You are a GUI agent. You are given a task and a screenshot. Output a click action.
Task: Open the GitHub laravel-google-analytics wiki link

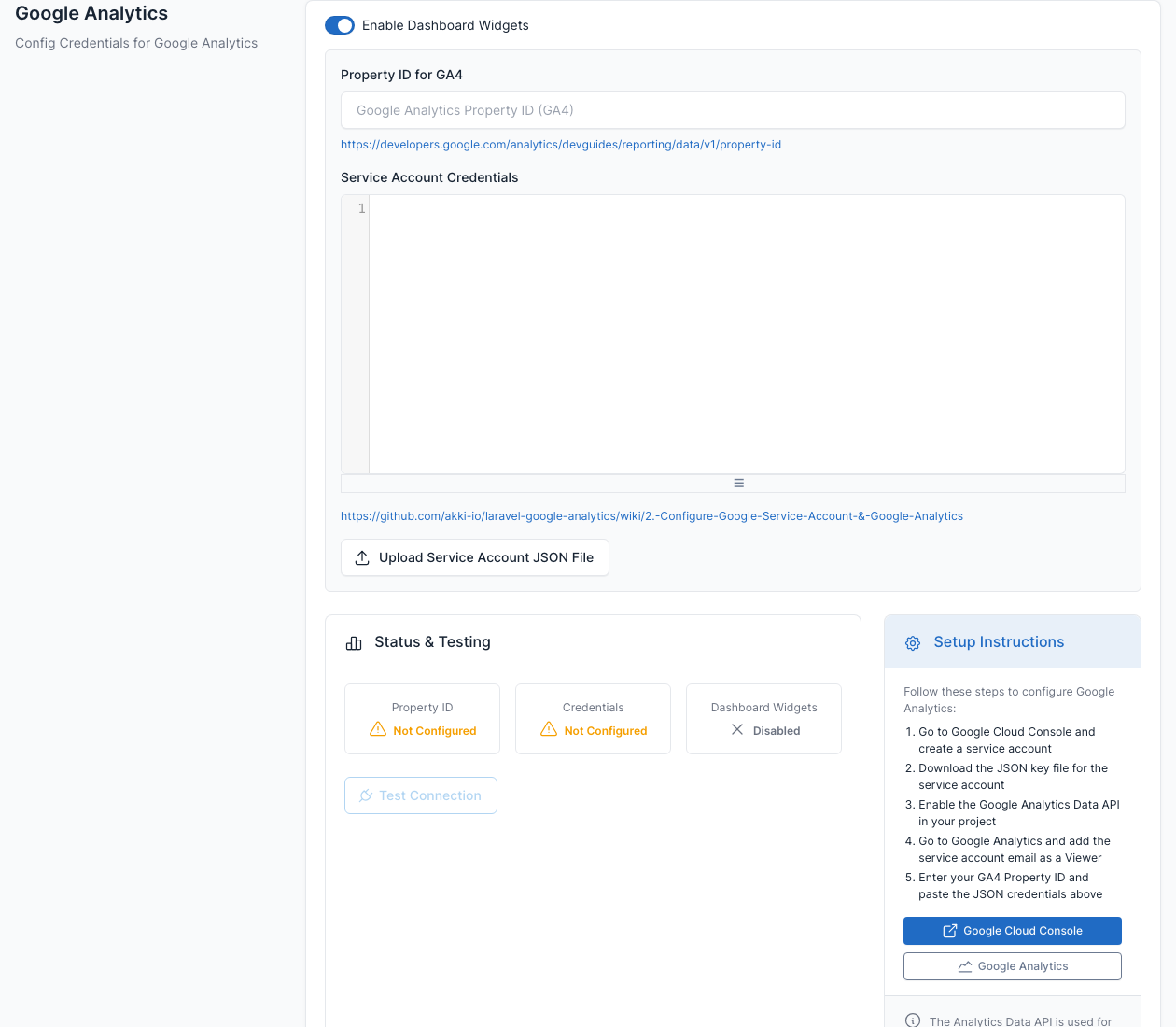[651, 516]
